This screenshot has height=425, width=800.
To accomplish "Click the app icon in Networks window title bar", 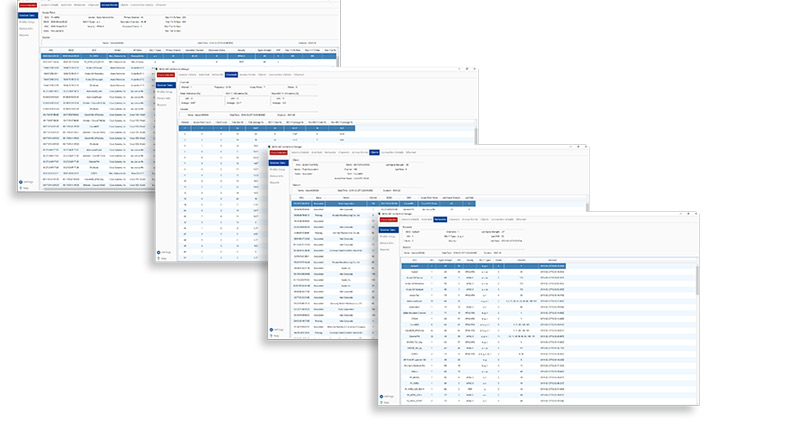I will point(379,213).
